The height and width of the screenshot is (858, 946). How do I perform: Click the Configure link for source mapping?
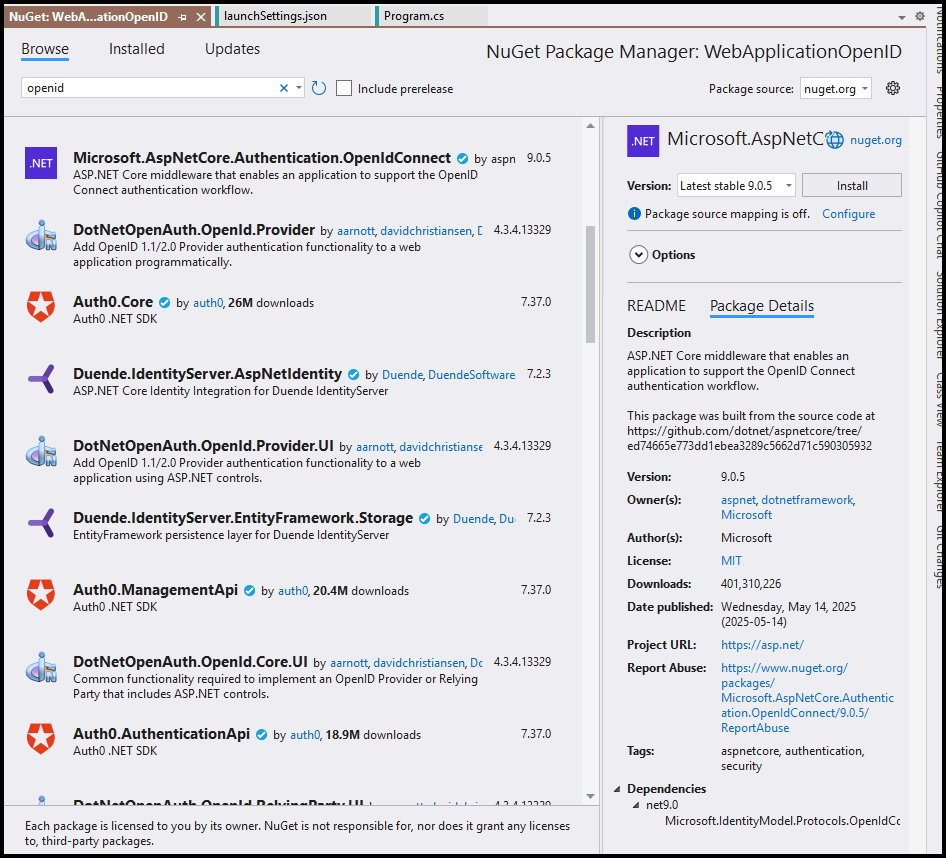pos(848,214)
